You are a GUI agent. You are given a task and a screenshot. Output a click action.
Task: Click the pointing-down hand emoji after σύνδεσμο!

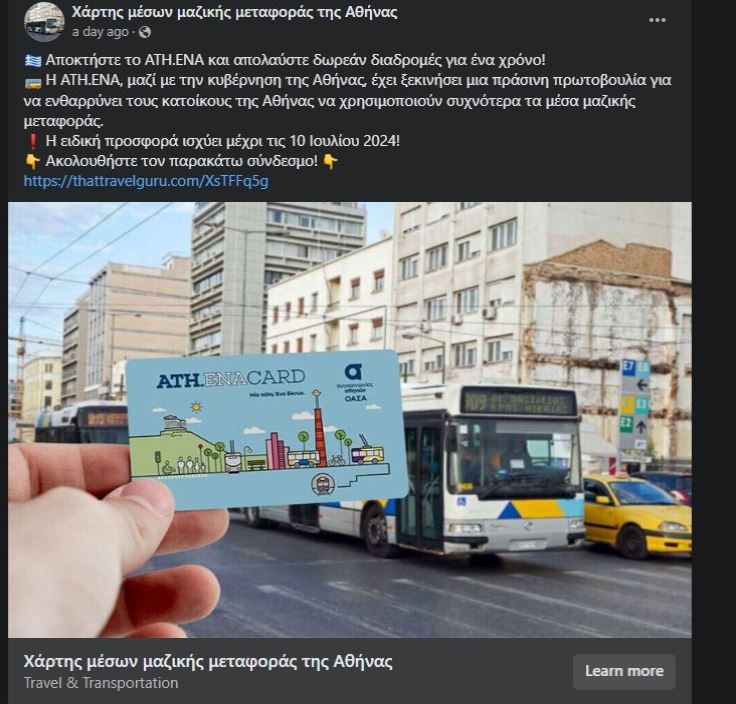click(x=330, y=161)
